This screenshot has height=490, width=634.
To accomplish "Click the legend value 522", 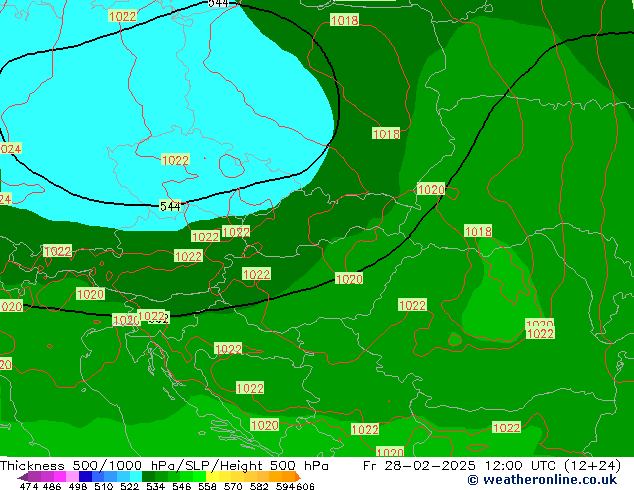I will pos(129,486).
